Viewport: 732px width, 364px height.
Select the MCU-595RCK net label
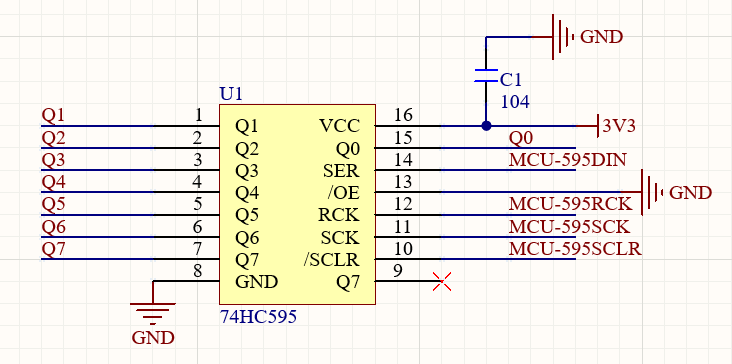click(x=570, y=204)
